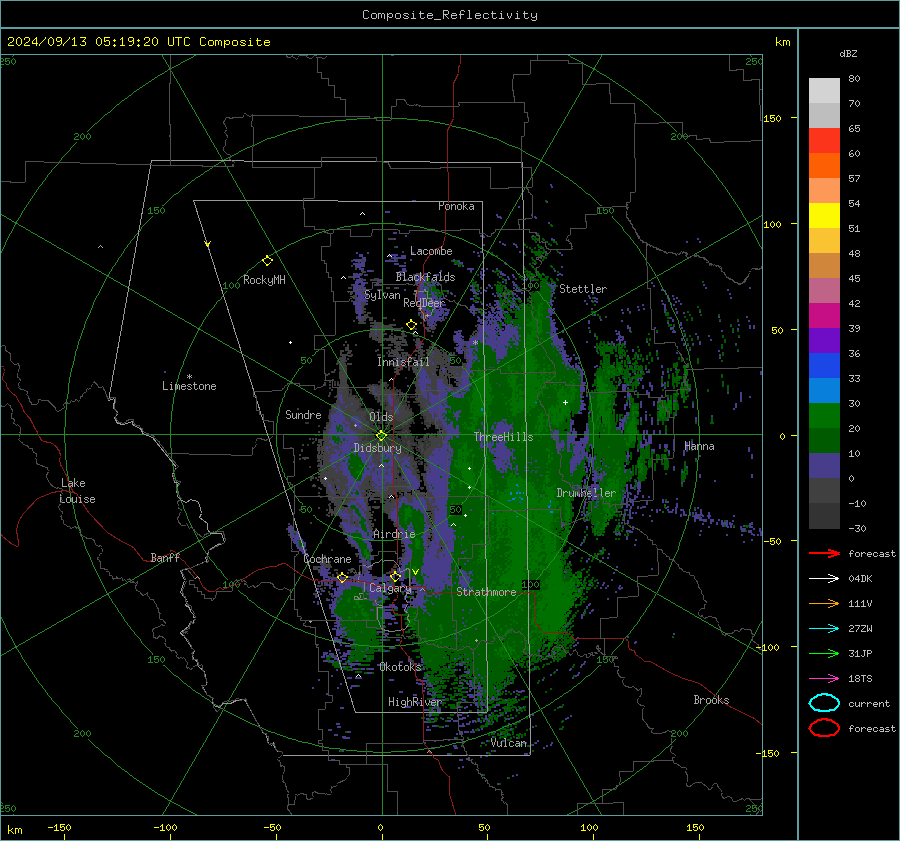Click the Lacombe city label
The height and width of the screenshot is (841, 900).
(x=431, y=251)
